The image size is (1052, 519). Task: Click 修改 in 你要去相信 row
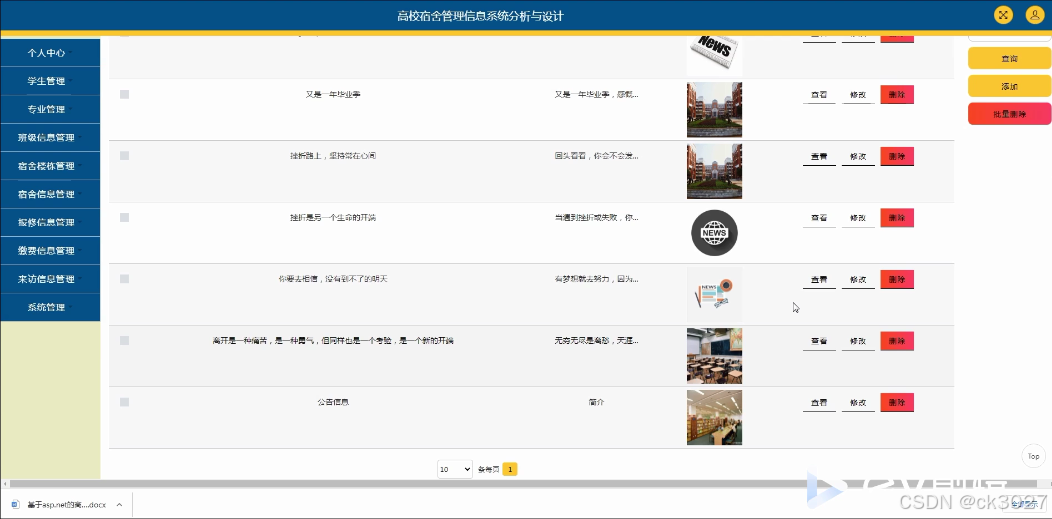tap(858, 280)
